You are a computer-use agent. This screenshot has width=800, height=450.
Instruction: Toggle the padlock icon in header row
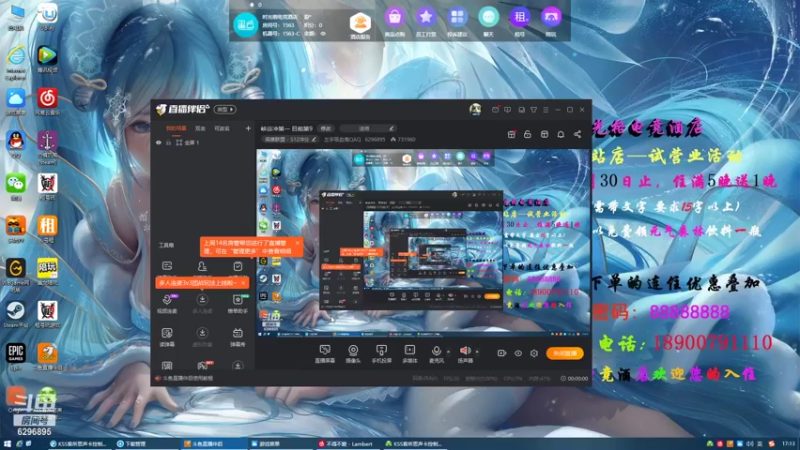pos(528,134)
